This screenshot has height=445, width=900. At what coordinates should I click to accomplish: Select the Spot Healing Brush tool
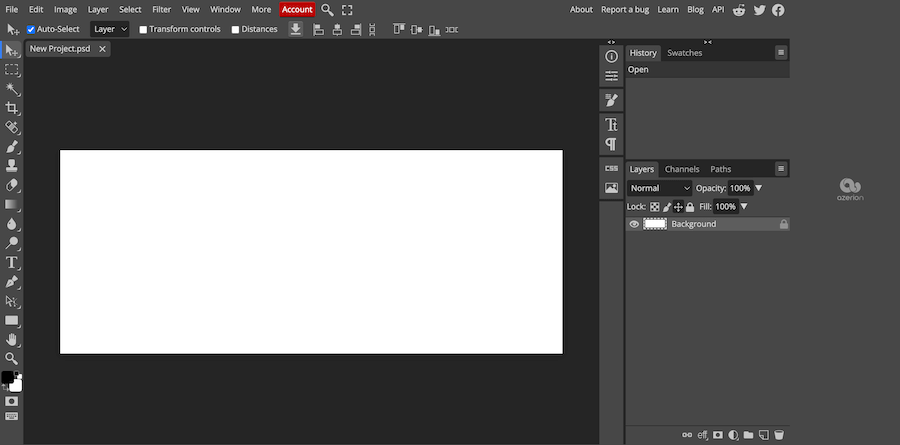[x=11, y=127]
